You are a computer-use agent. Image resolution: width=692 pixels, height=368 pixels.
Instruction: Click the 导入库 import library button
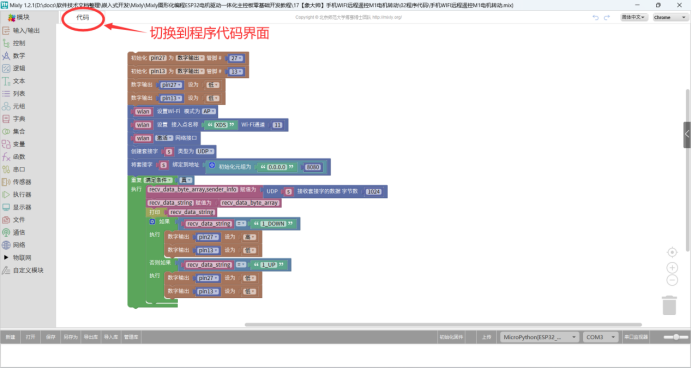click(111, 337)
